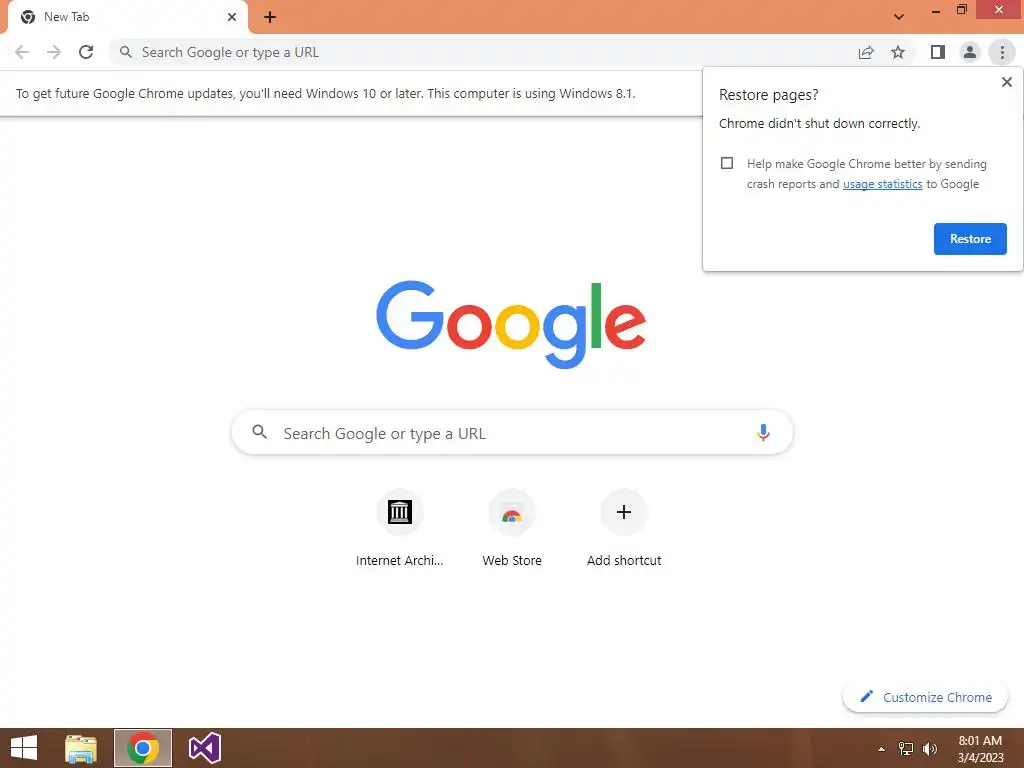This screenshot has width=1024, height=768.
Task: Toggle the side panel icon
Action: point(938,52)
